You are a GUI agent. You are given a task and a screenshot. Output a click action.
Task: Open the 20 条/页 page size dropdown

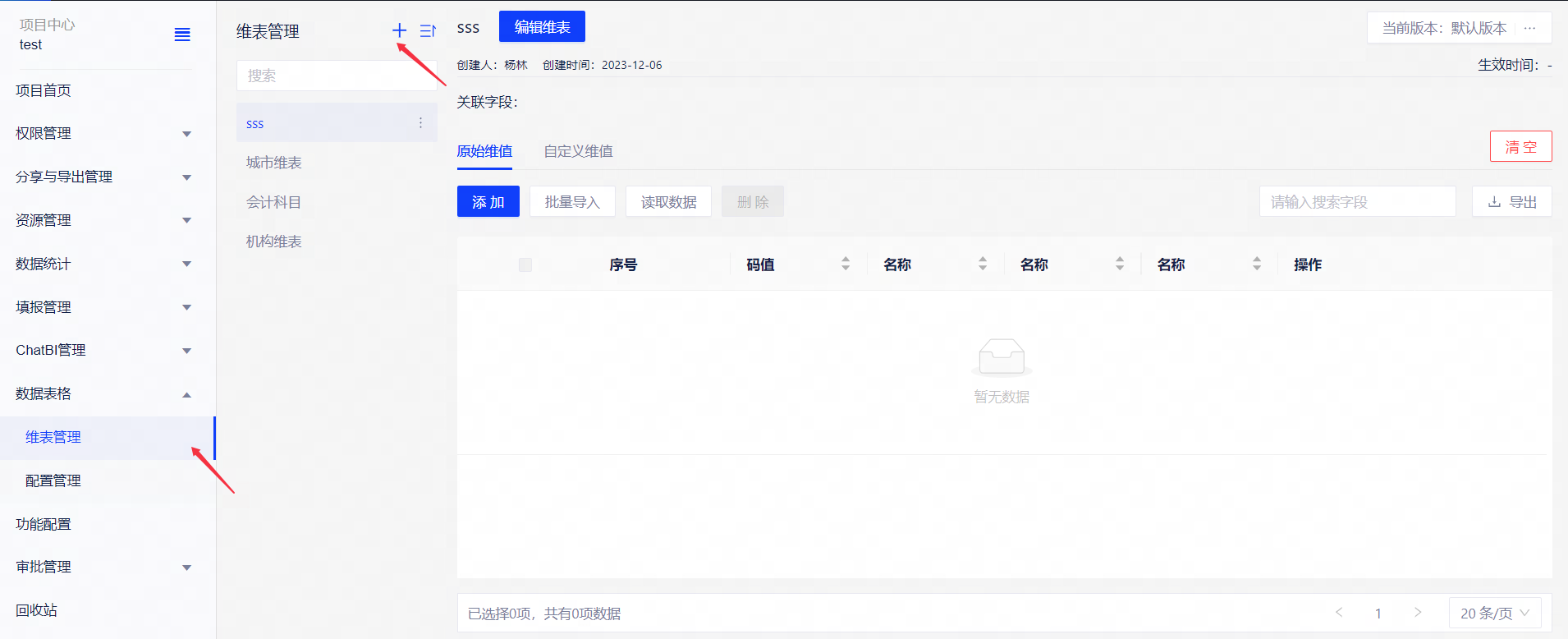click(x=1494, y=613)
